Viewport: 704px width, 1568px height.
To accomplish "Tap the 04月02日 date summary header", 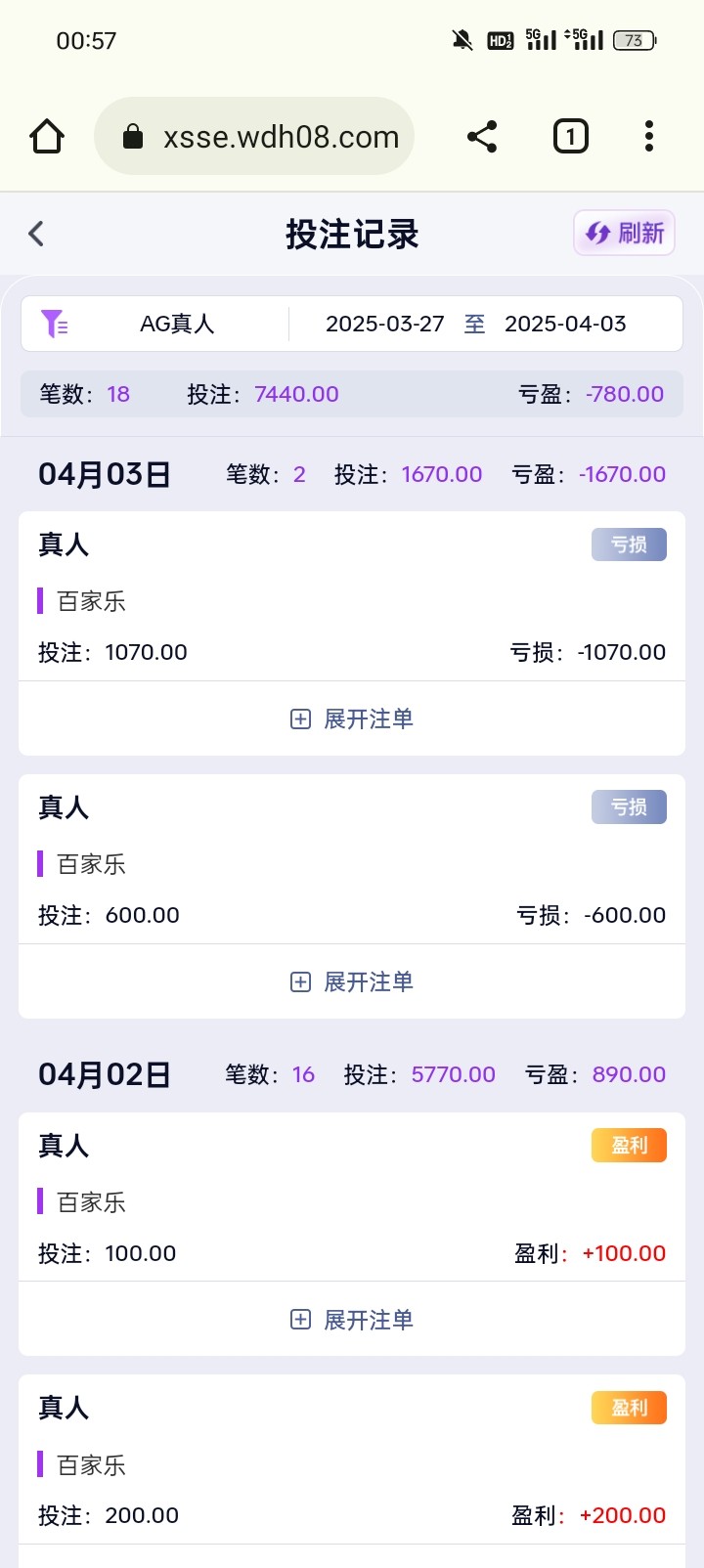I will pos(105,1075).
